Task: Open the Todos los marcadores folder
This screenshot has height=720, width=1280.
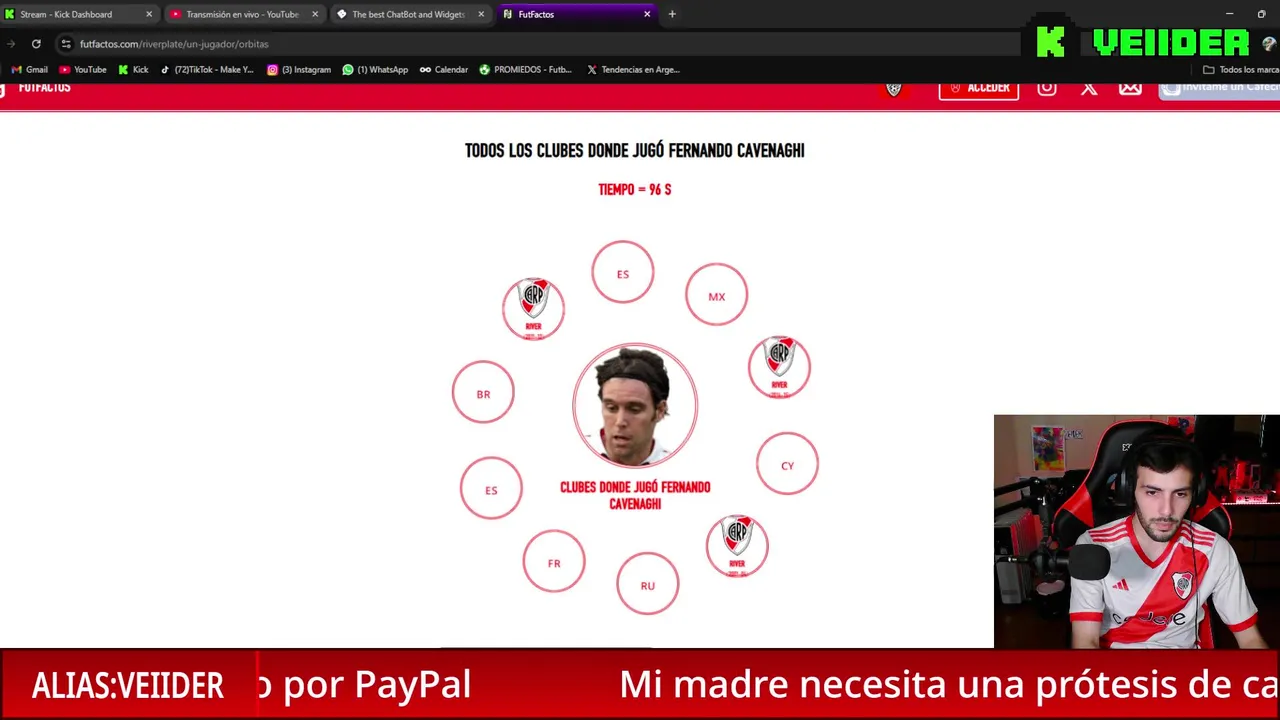Action: [x=1241, y=70]
